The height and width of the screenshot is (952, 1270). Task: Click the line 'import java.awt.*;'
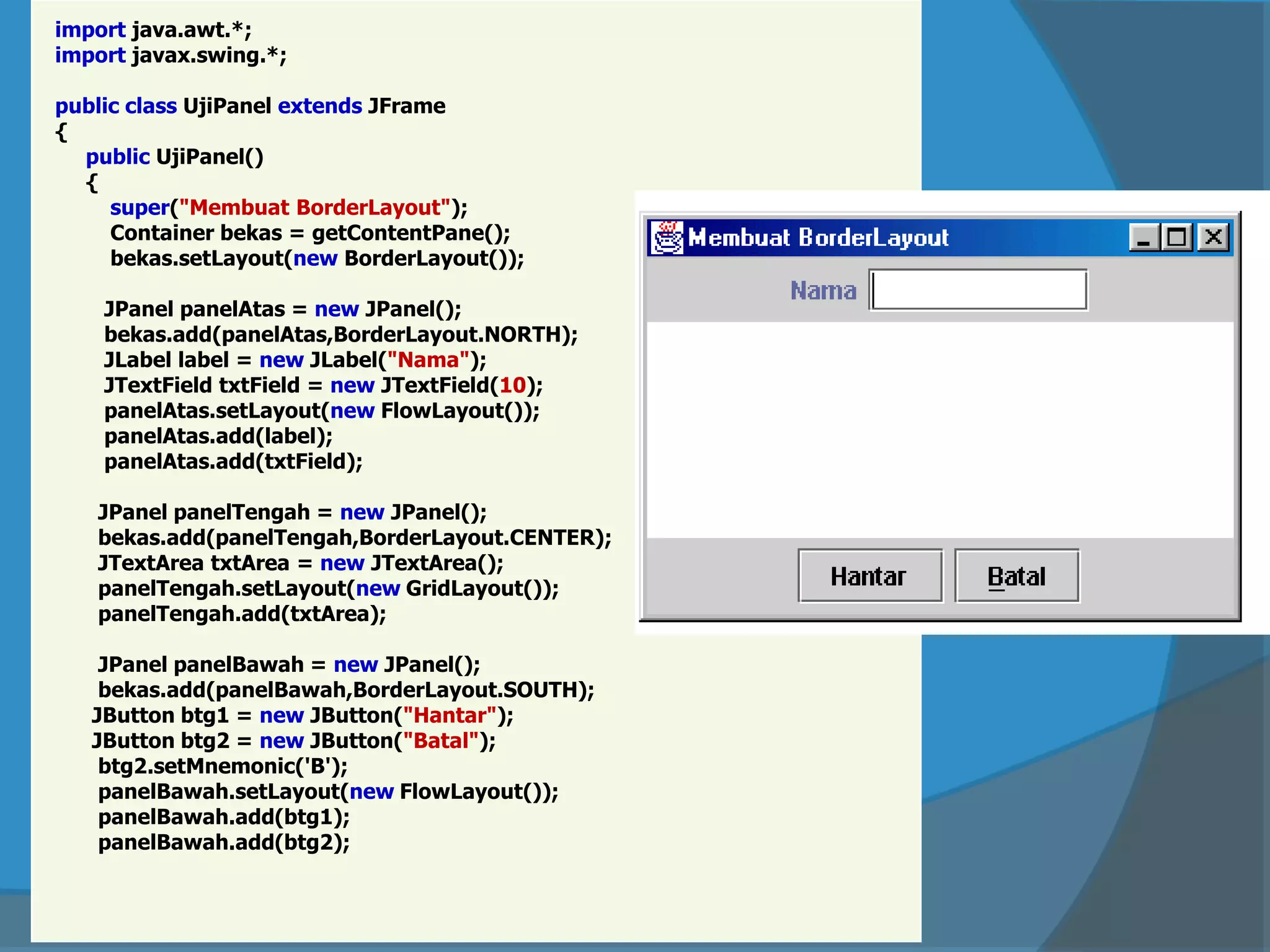pos(153,30)
